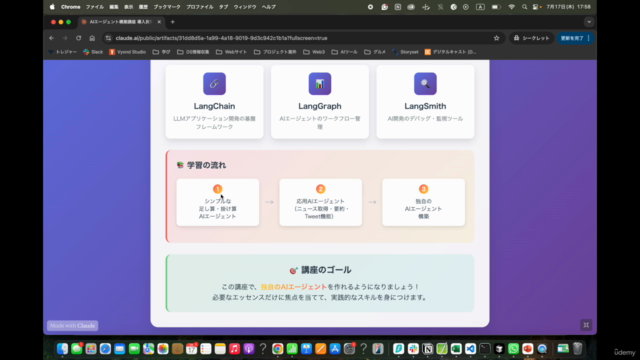
Task: Open the デジタルキャスト bookmark
Action: (x=450, y=52)
